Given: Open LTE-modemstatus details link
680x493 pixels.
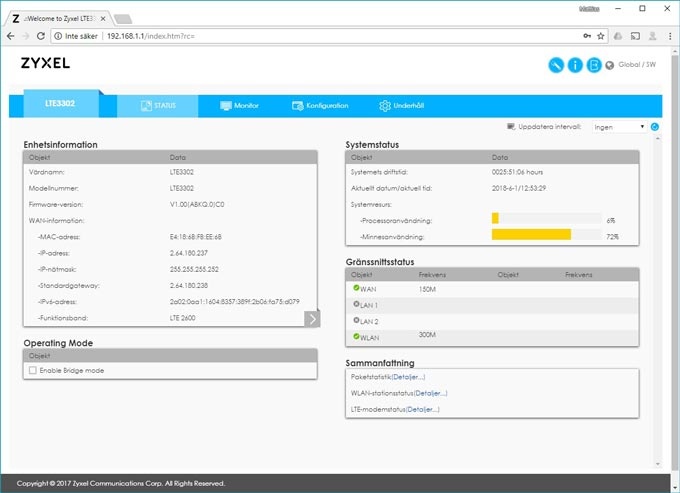Looking at the screenshot, I should 426,409.
